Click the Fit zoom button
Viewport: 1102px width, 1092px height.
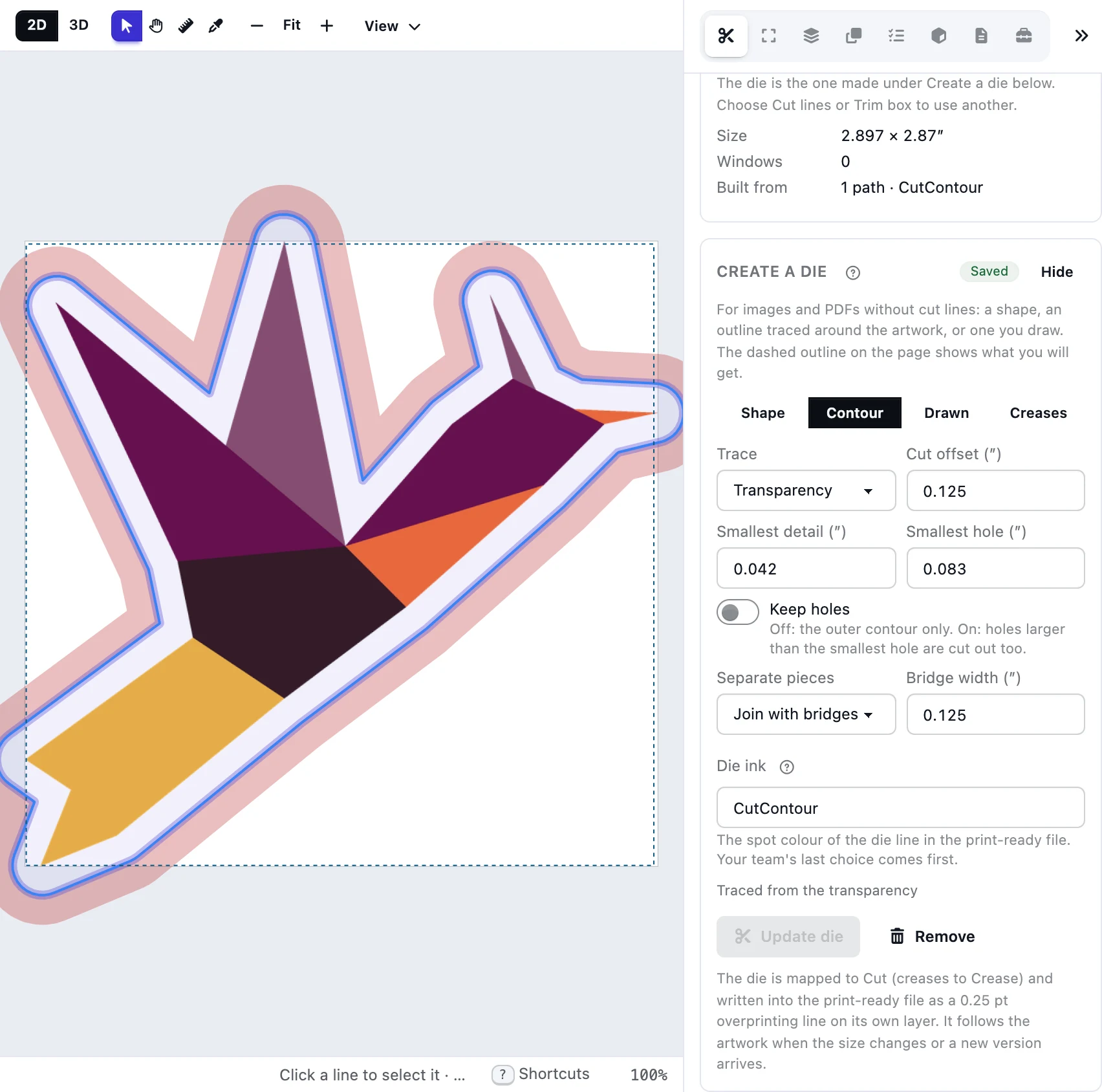pos(292,26)
